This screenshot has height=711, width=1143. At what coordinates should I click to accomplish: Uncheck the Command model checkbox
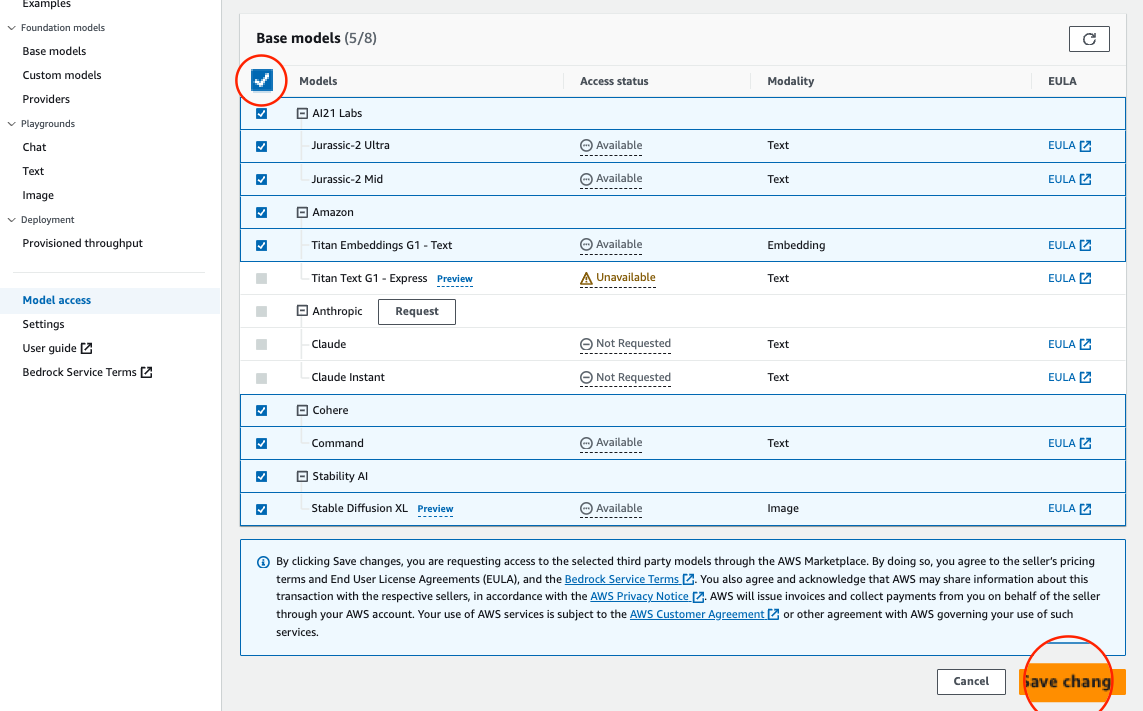[262, 443]
